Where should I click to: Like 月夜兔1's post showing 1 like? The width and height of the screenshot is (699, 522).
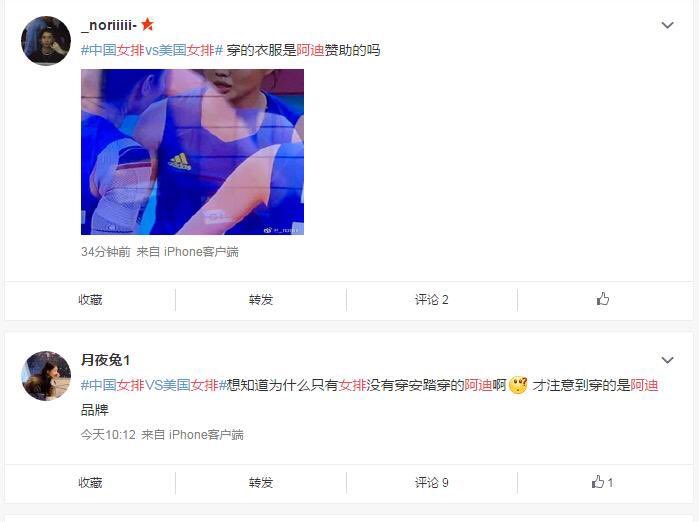coord(602,482)
